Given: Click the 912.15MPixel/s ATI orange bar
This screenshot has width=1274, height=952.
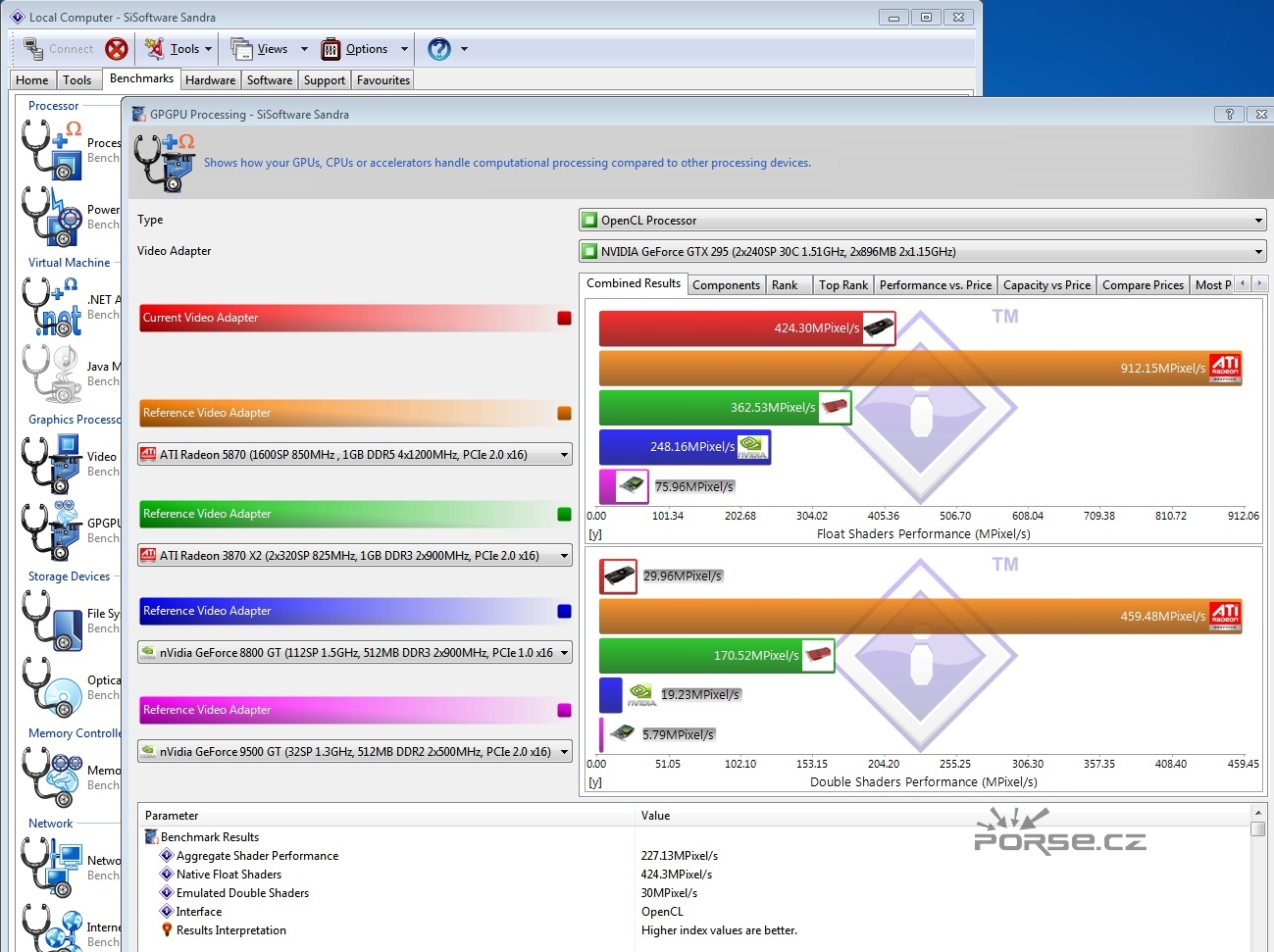Looking at the screenshot, I should click(x=921, y=369).
